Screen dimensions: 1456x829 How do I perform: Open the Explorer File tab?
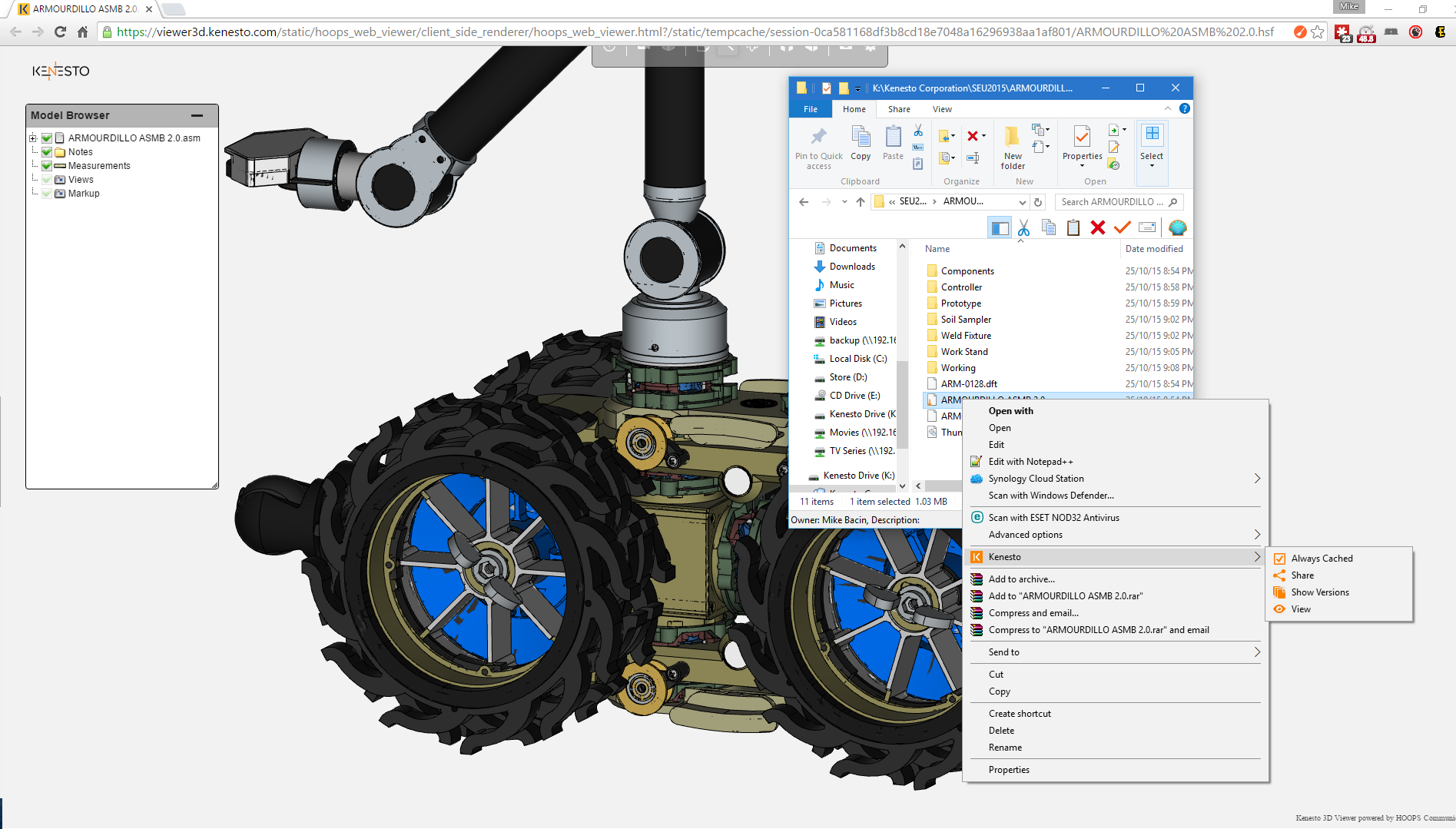[x=811, y=109]
